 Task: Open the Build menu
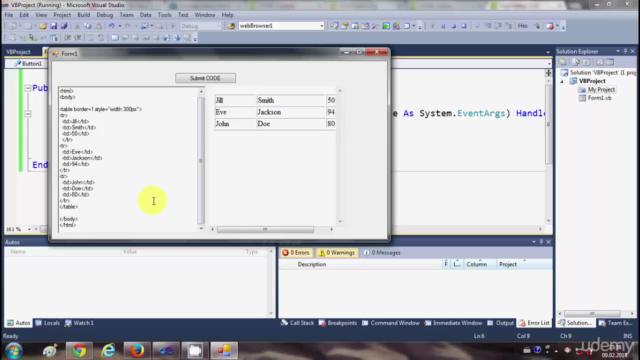pyautogui.click(x=83, y=15)
